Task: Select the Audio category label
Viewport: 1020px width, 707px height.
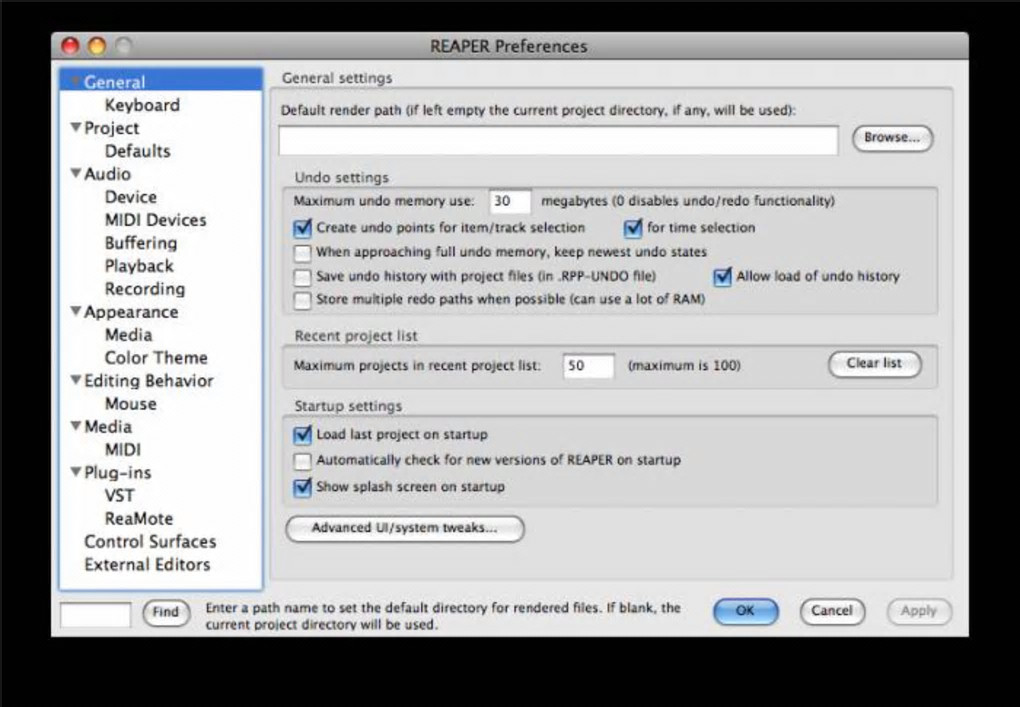Action: click(108, 174)
